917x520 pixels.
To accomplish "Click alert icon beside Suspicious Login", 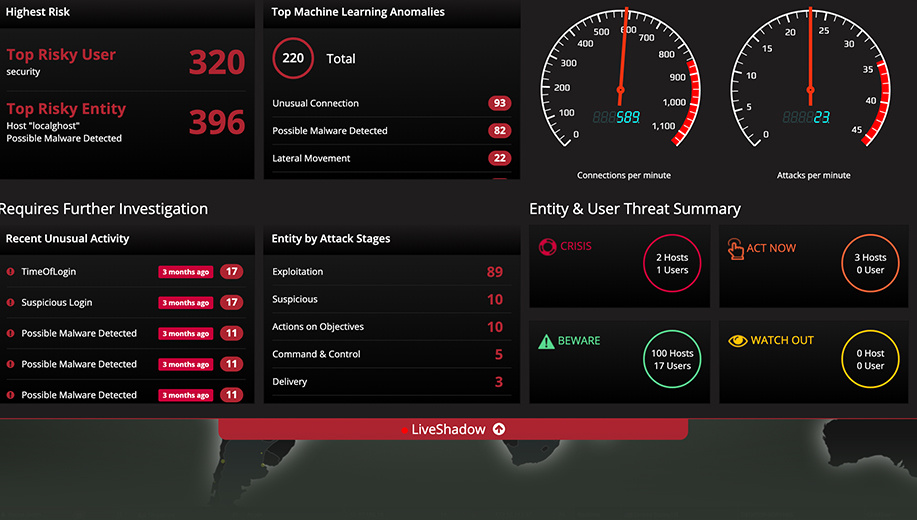I will [10, 303].
